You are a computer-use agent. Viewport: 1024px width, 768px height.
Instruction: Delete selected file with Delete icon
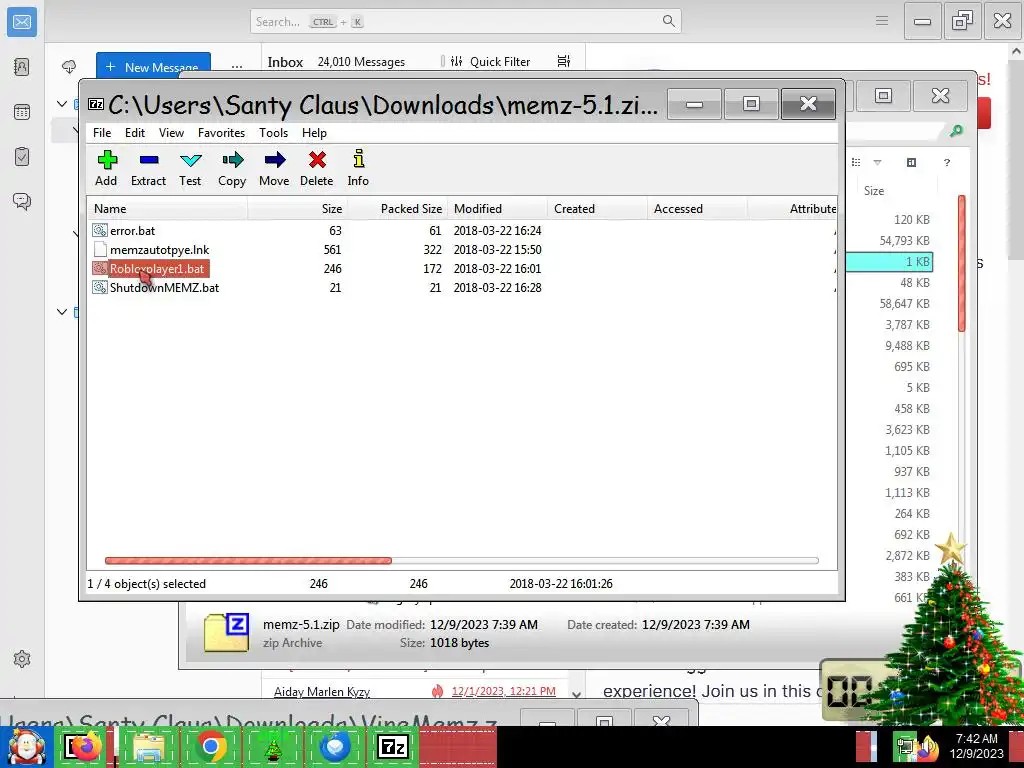pos(317,168)
